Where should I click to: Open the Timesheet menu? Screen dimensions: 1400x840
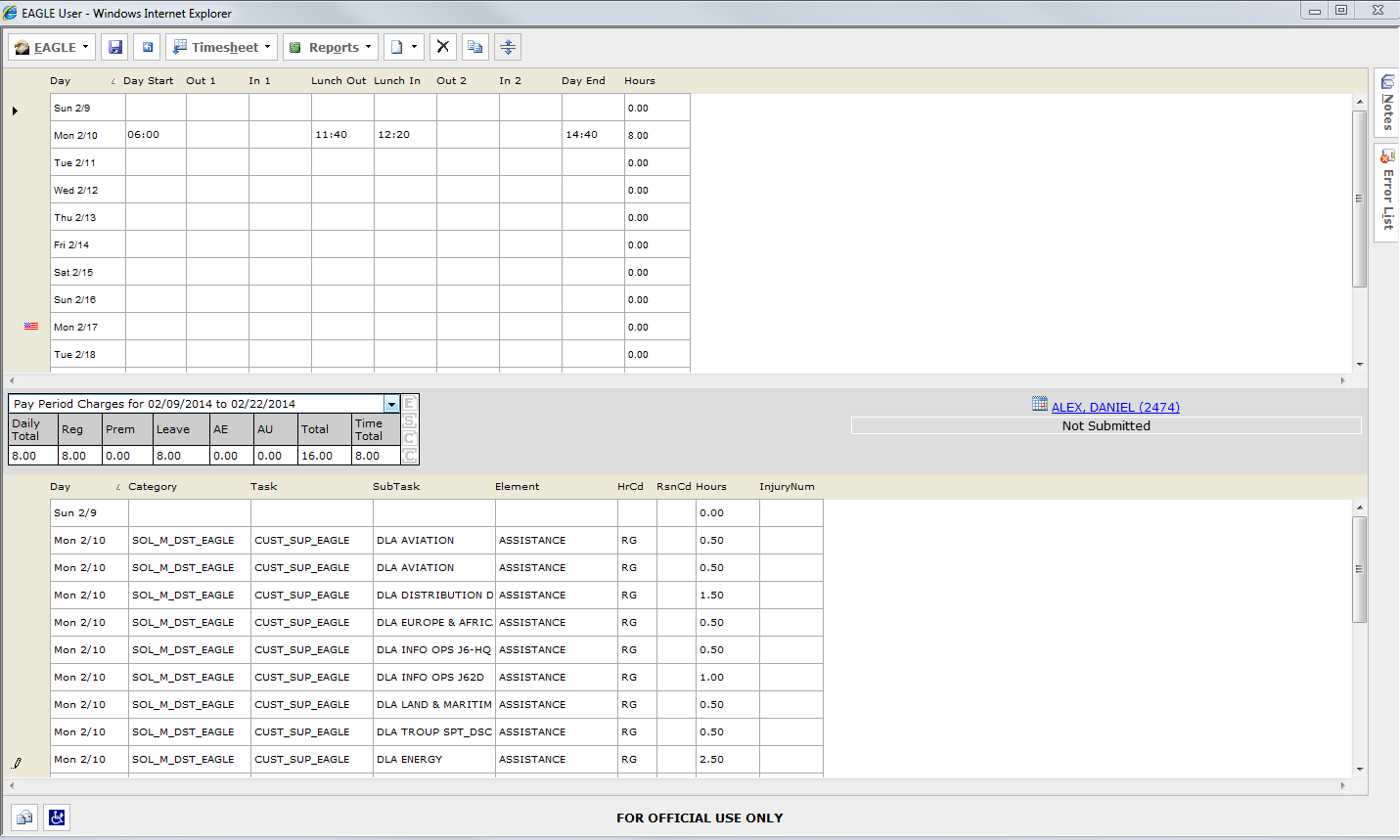pyautogui.click(x=222, y=47)
